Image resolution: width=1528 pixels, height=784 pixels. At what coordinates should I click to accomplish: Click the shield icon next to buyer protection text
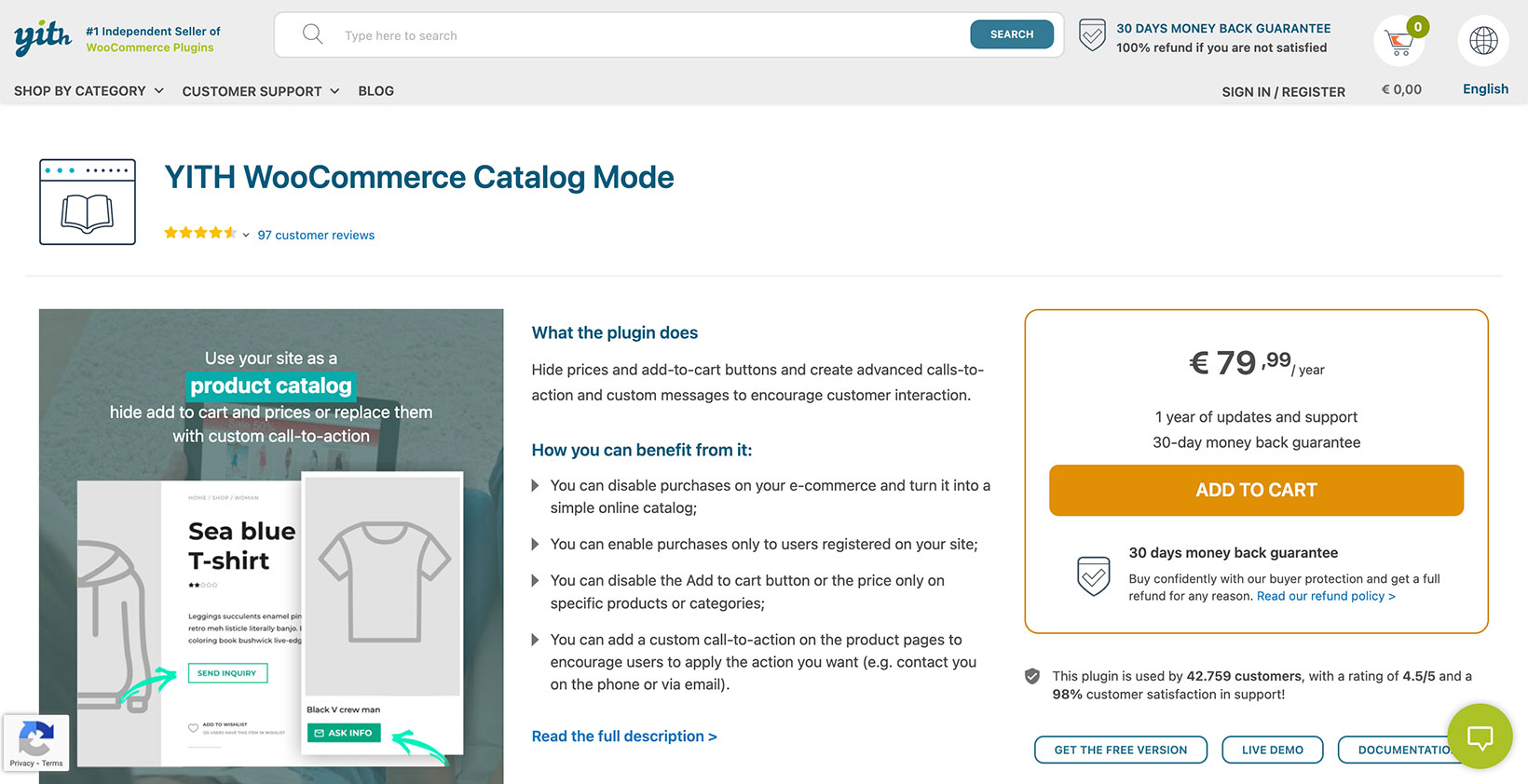1093,576
